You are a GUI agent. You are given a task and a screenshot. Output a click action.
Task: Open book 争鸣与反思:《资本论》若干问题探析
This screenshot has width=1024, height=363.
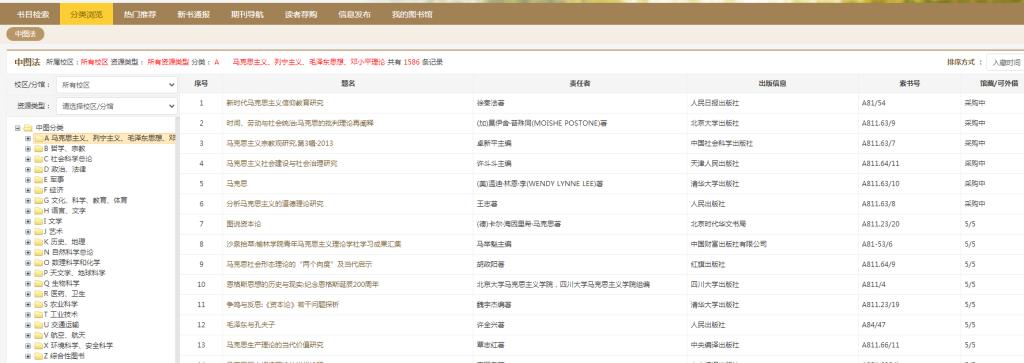point(282,305)
